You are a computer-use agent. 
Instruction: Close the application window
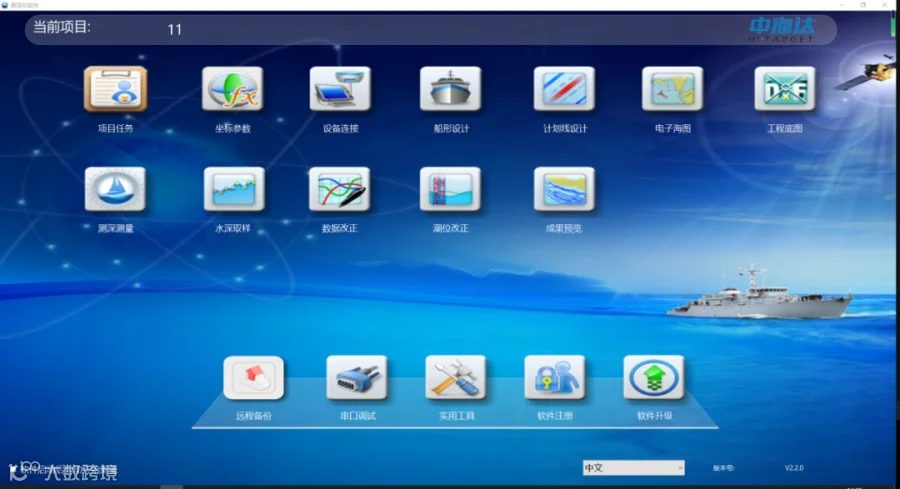tap(885, 5)
